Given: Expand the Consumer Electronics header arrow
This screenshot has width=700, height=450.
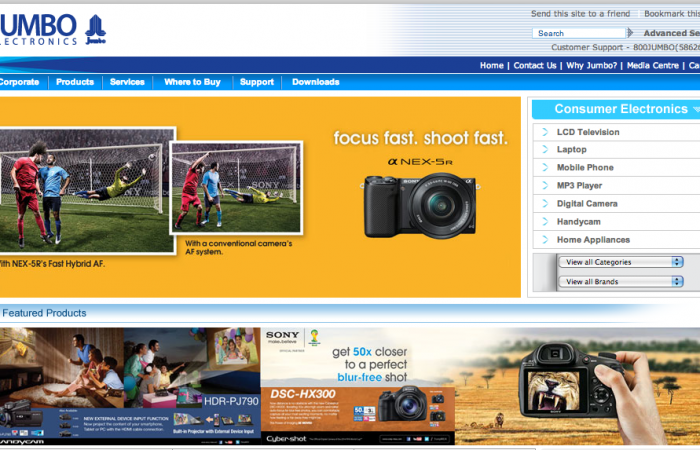Looking at the screenshot, I should point(696,109).
